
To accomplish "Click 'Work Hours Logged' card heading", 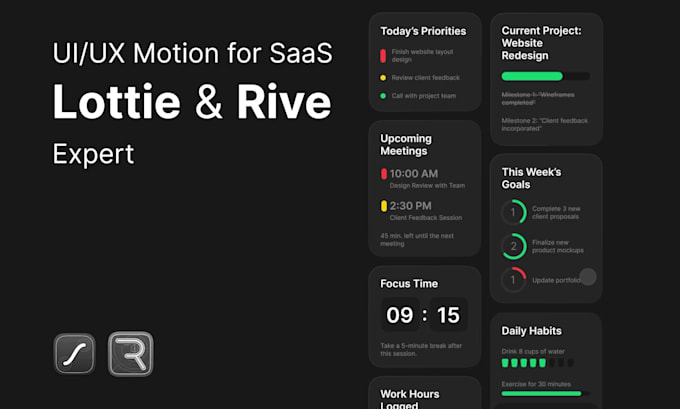I will point(410,399).
